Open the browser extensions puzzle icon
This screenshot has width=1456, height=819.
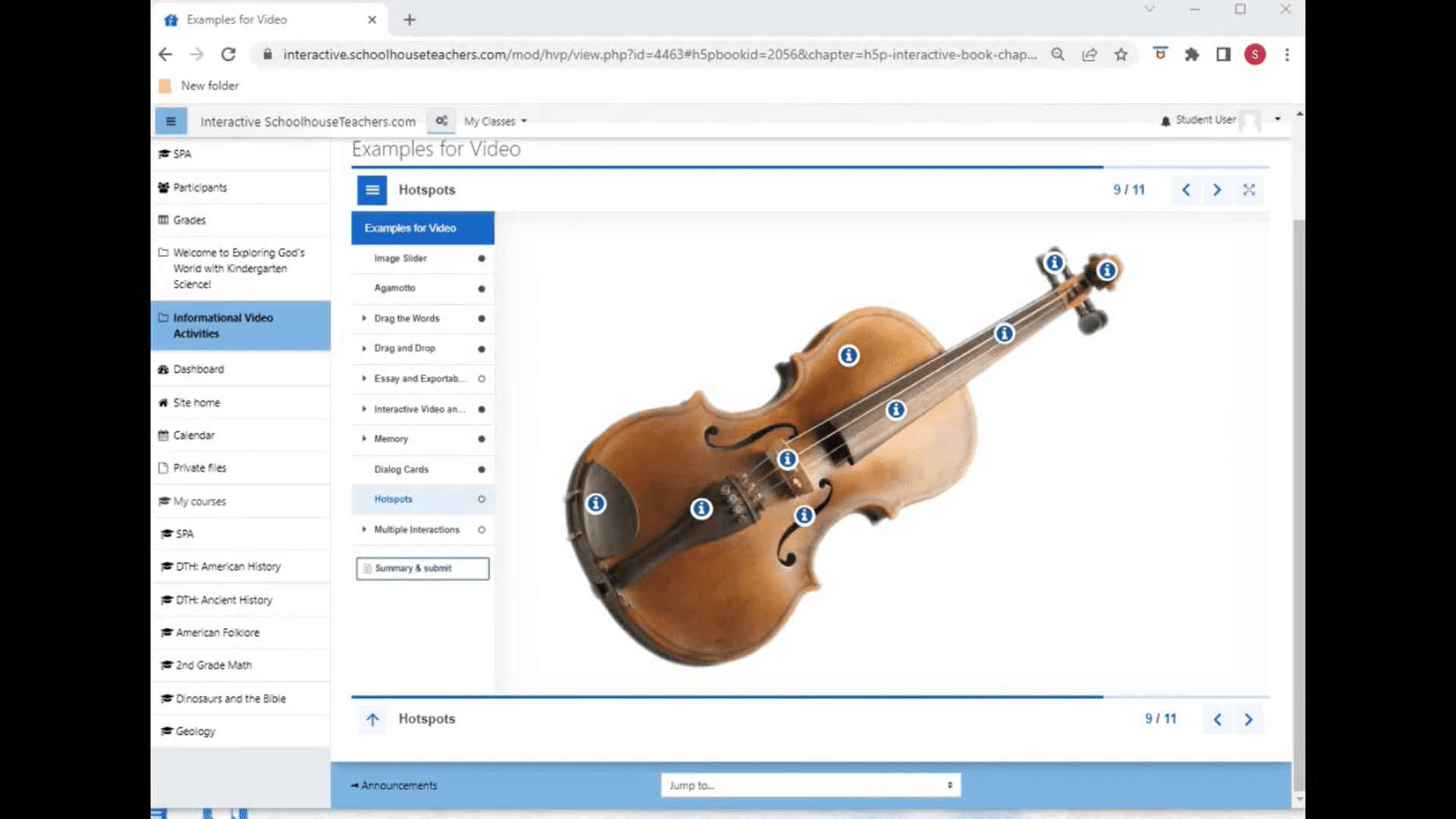tap(1191, 55)
